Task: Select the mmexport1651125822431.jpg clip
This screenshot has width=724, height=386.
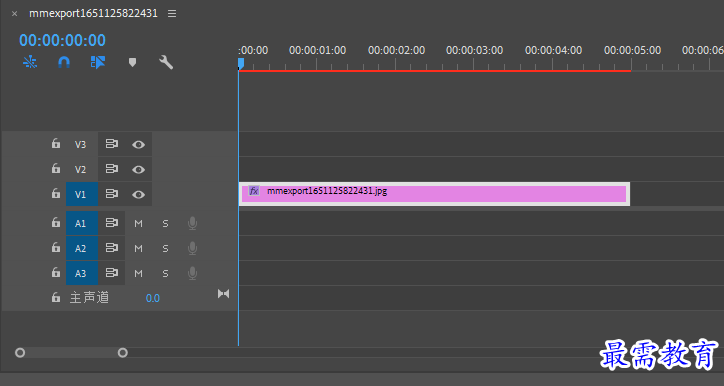Action: click(434, 194)
